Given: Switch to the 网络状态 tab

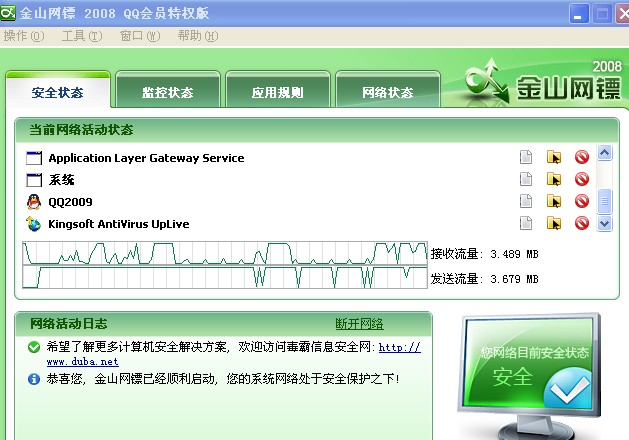Looking at the screenshot, I should tap(388, 90).
